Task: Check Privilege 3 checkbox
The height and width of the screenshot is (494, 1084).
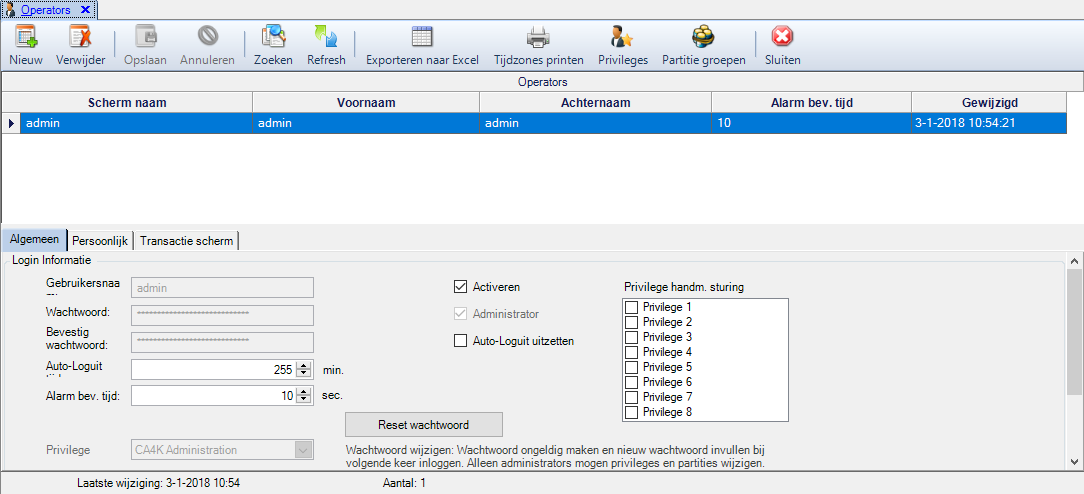Action: [x=632, y=337]
